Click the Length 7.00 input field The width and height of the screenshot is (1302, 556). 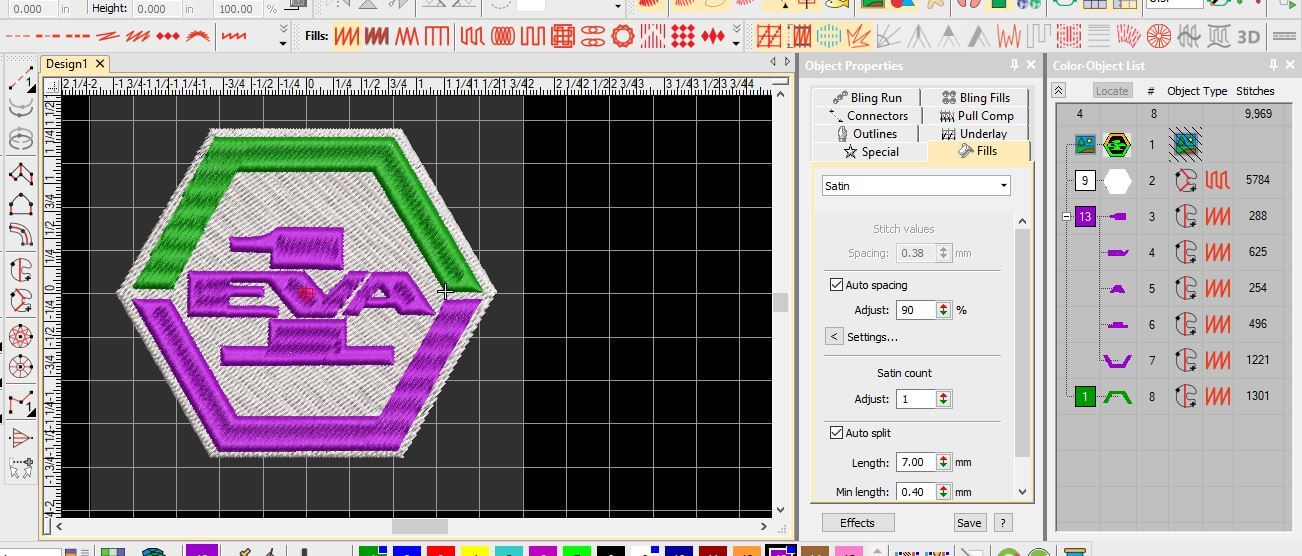click(915, 462)
